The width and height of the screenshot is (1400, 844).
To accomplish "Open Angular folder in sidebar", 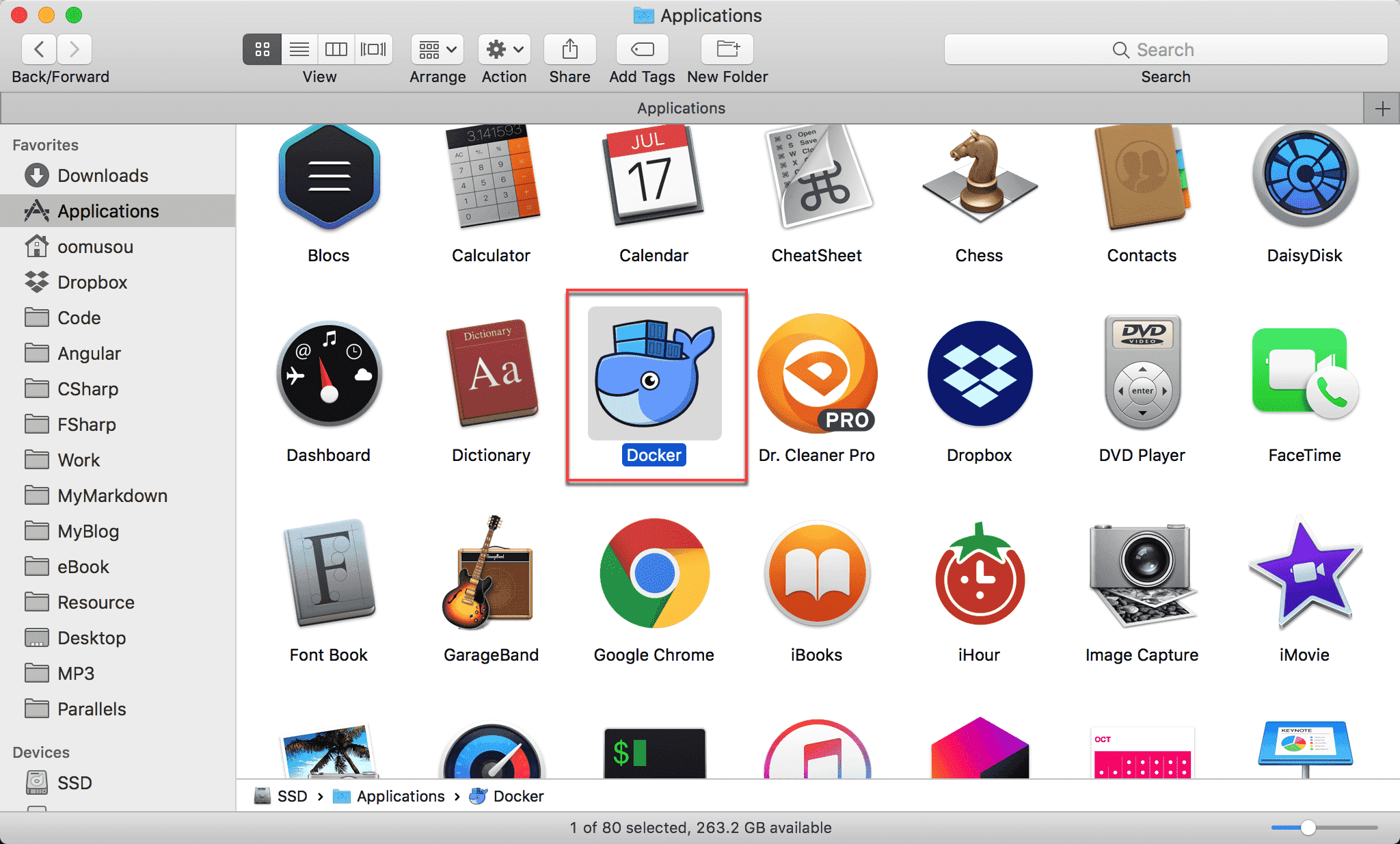I will pos(118,354).
